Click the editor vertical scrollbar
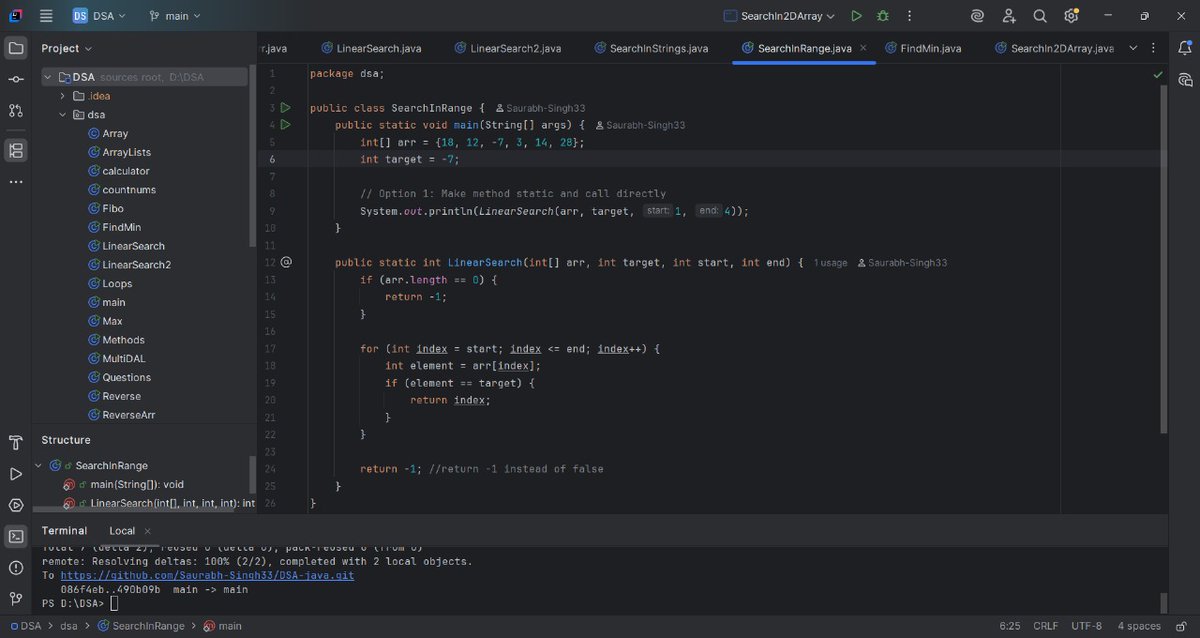Screen dimensions: 1200x638 coord(1163,258)
